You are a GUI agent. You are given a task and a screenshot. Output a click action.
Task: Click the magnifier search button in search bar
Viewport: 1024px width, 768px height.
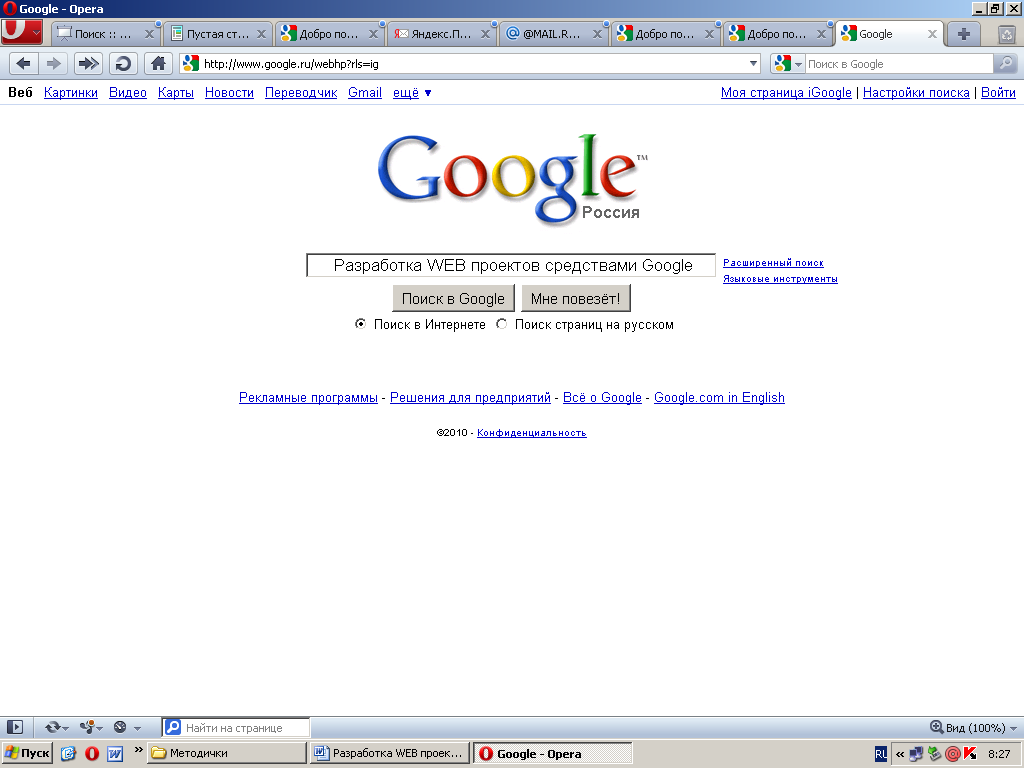click(1006, 63)
